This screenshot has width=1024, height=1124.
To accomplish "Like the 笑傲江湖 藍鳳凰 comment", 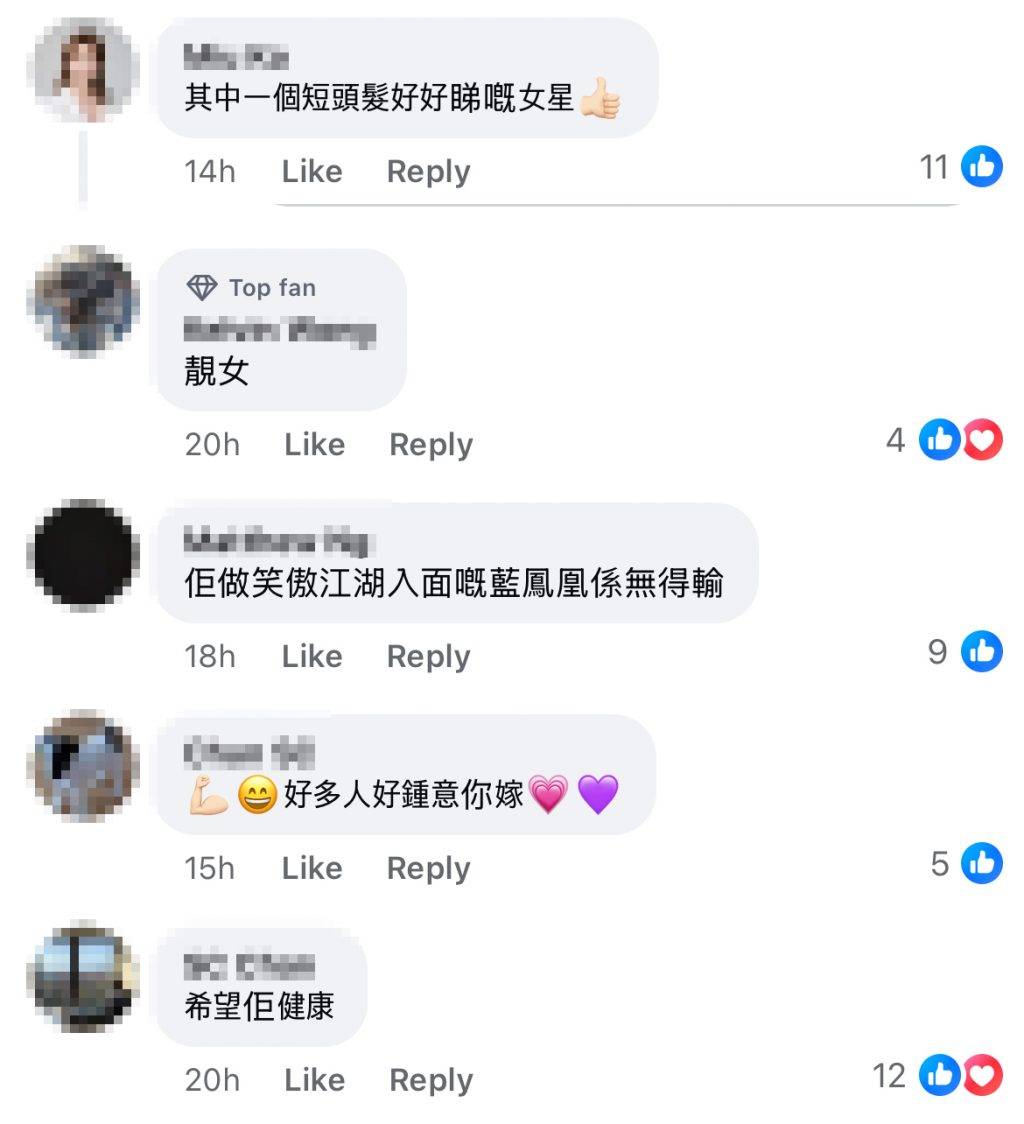I will coord(312,656).
